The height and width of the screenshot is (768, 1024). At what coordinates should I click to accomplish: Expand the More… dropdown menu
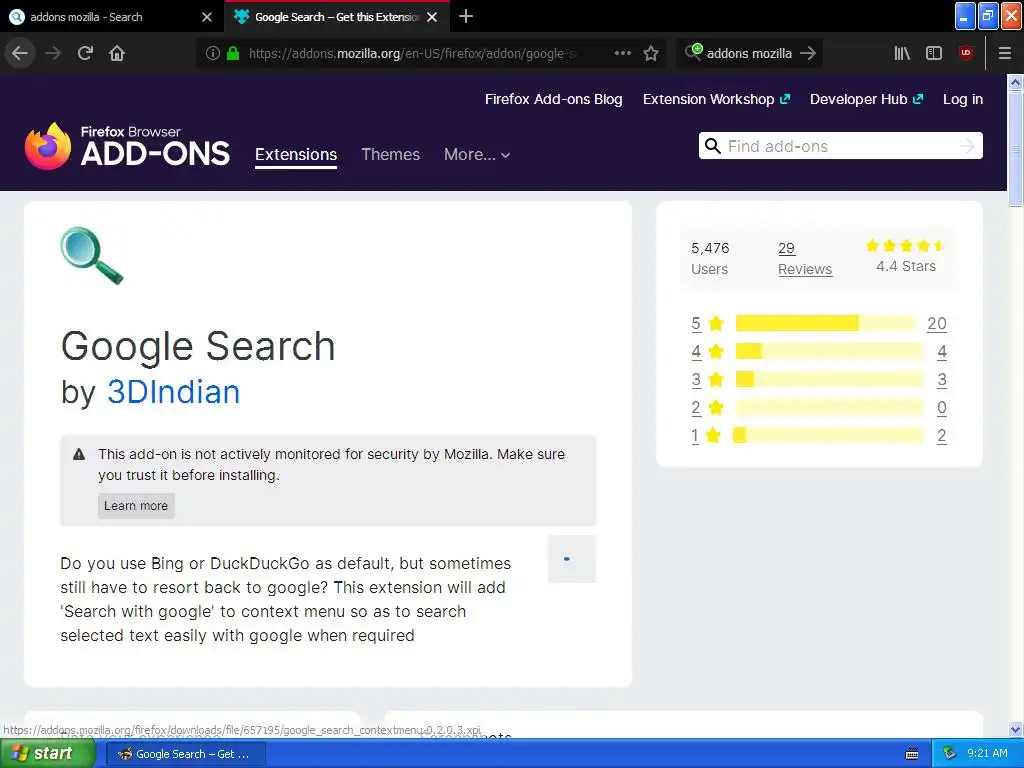tap(477, 154)
